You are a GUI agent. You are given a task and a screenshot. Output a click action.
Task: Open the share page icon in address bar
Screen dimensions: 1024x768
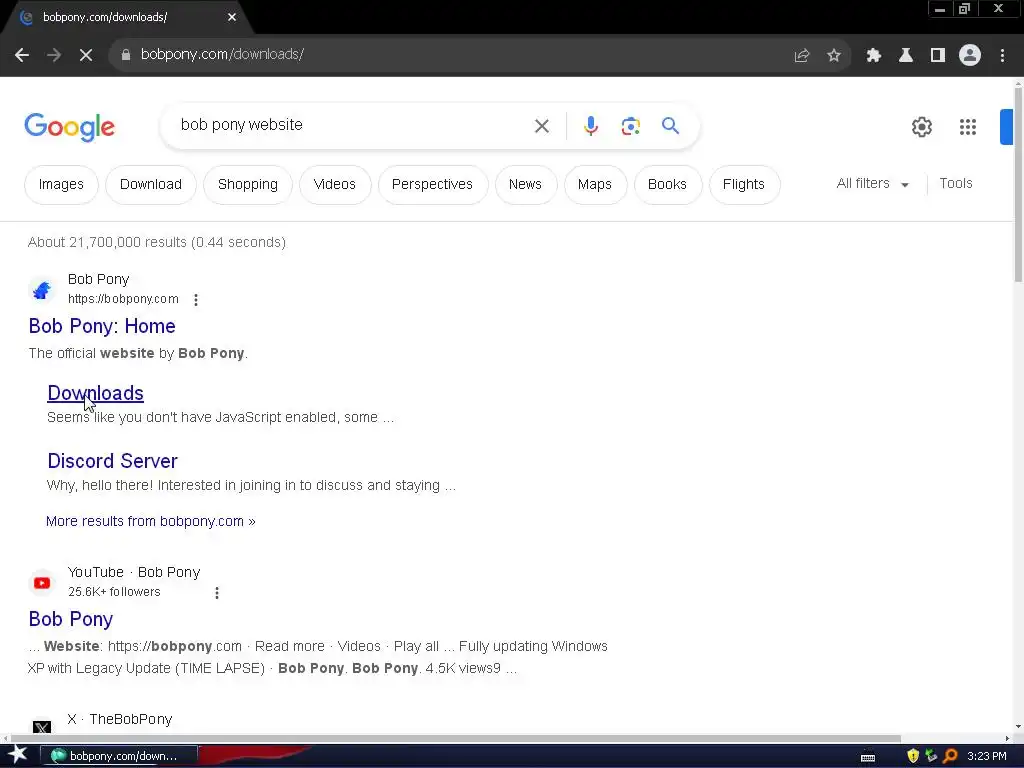(x=802, y=56)
